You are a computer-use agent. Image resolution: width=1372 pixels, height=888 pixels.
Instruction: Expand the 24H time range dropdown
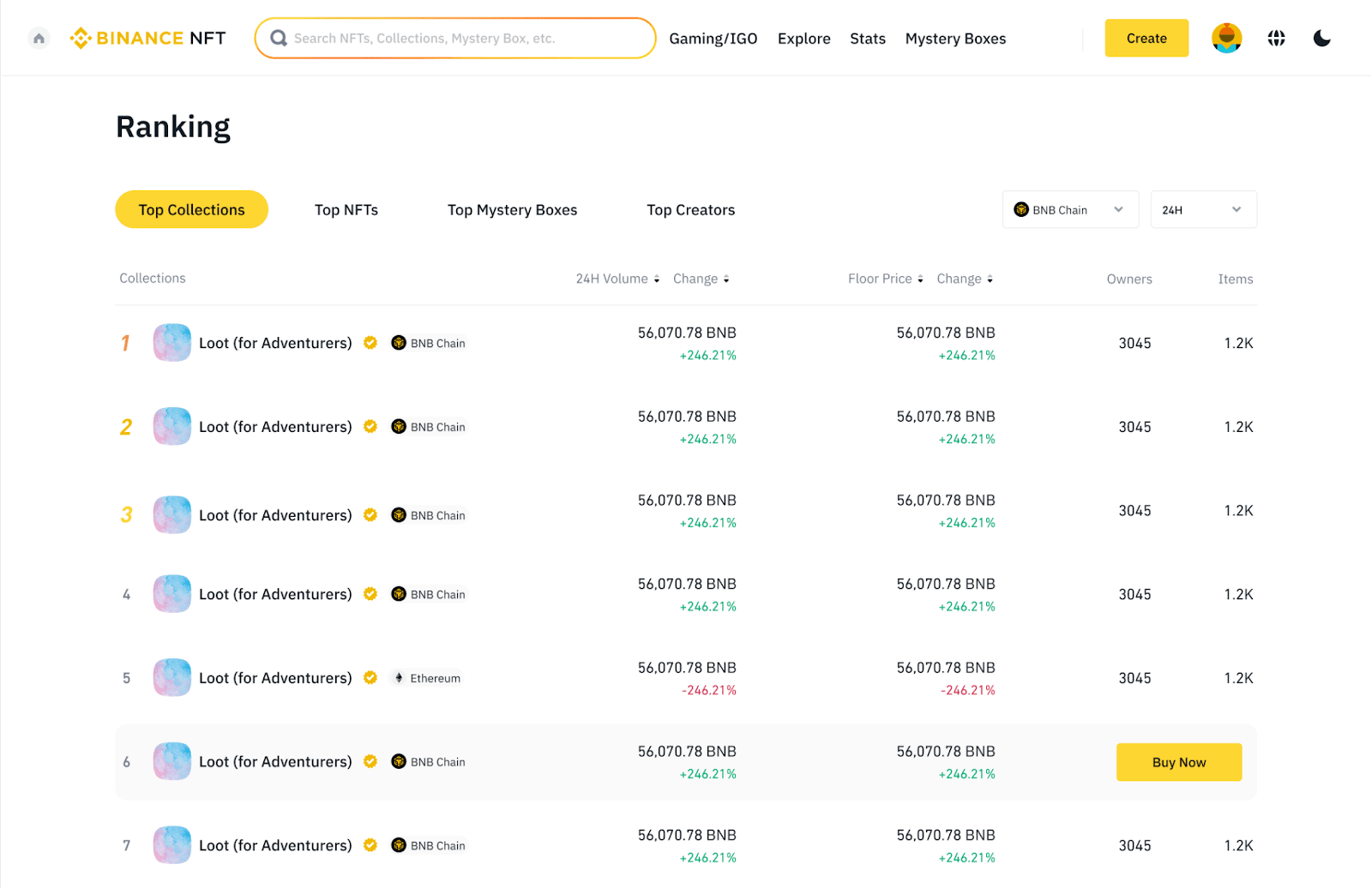pos(1203,210)
